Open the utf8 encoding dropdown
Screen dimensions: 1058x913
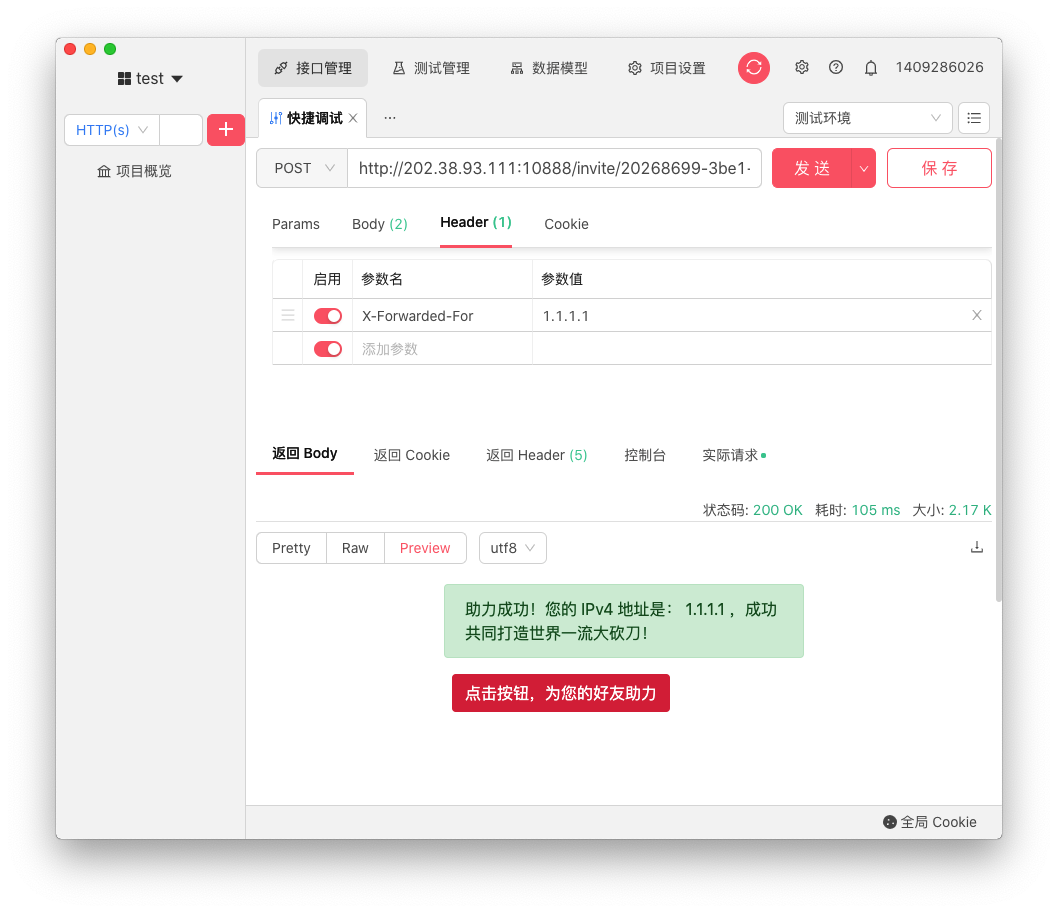coord(512,548)
